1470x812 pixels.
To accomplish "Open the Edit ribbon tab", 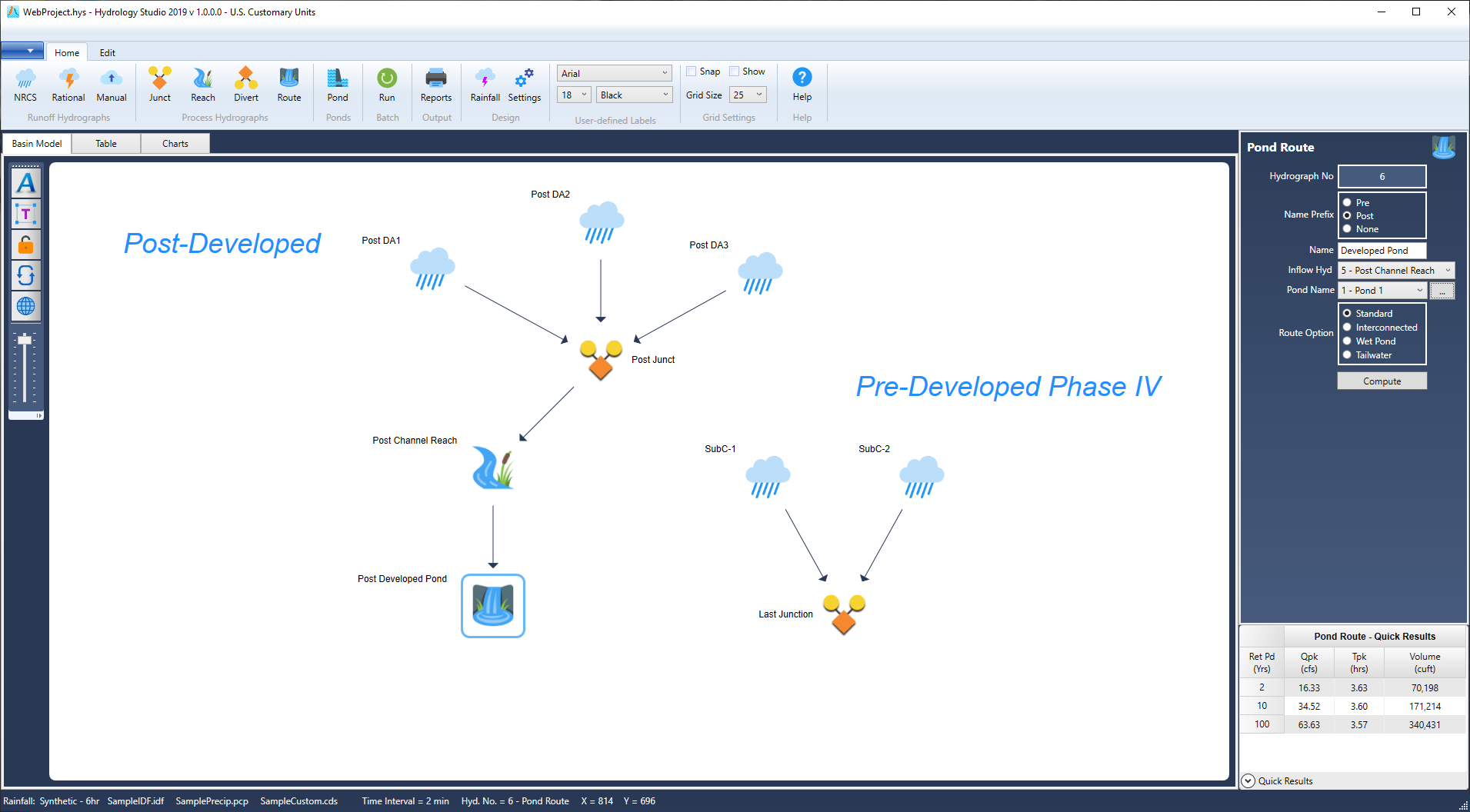I will (107, 52).
